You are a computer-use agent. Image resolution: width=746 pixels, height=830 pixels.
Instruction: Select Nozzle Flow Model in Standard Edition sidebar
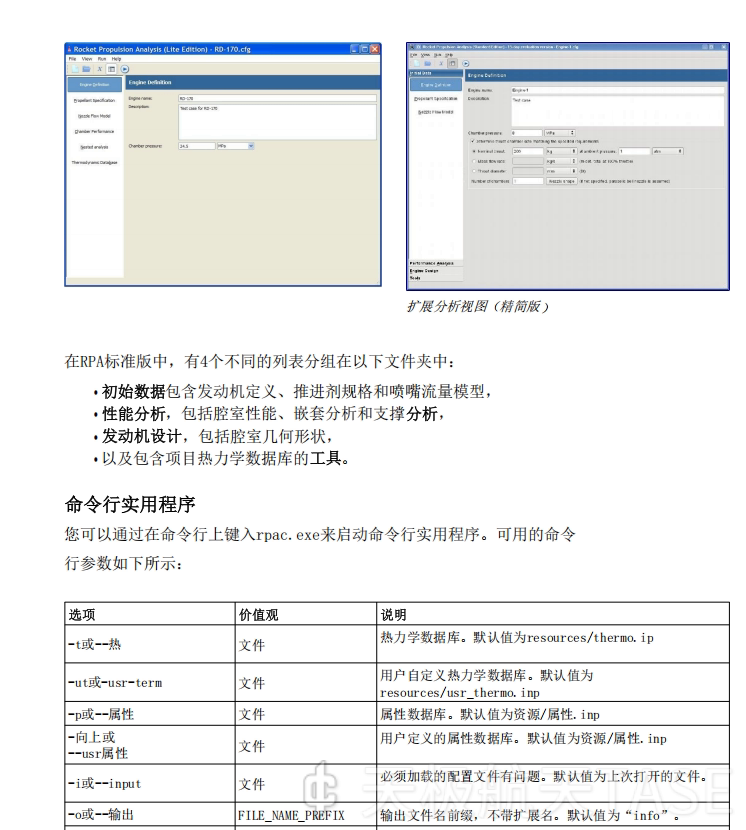(x=436, y=112)
